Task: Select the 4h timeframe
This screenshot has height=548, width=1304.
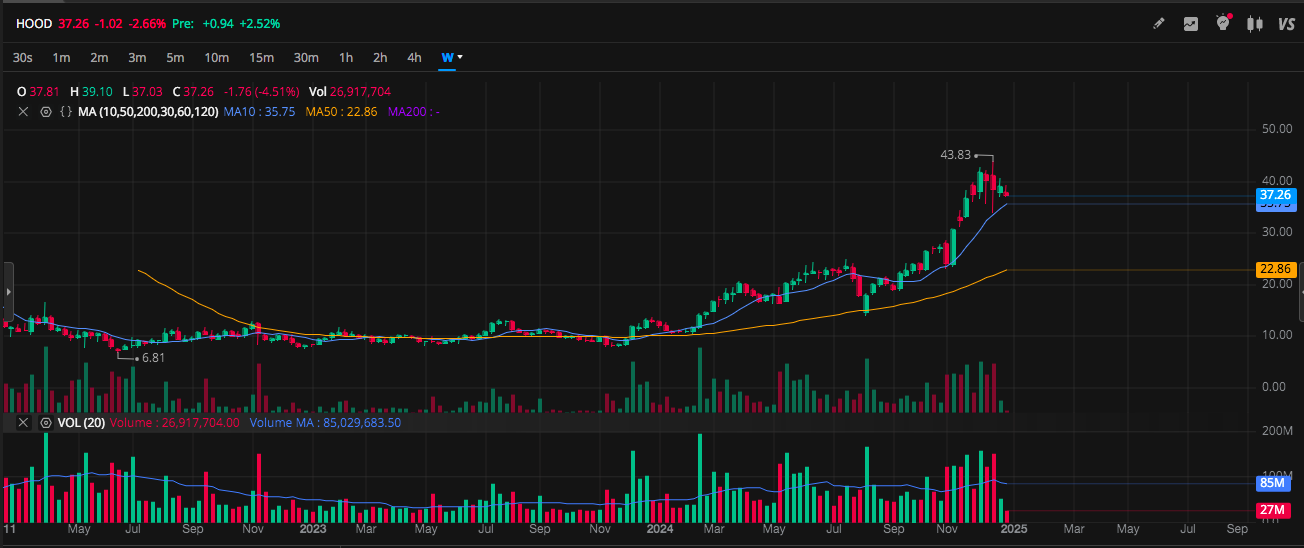Action: coord(414,57)
